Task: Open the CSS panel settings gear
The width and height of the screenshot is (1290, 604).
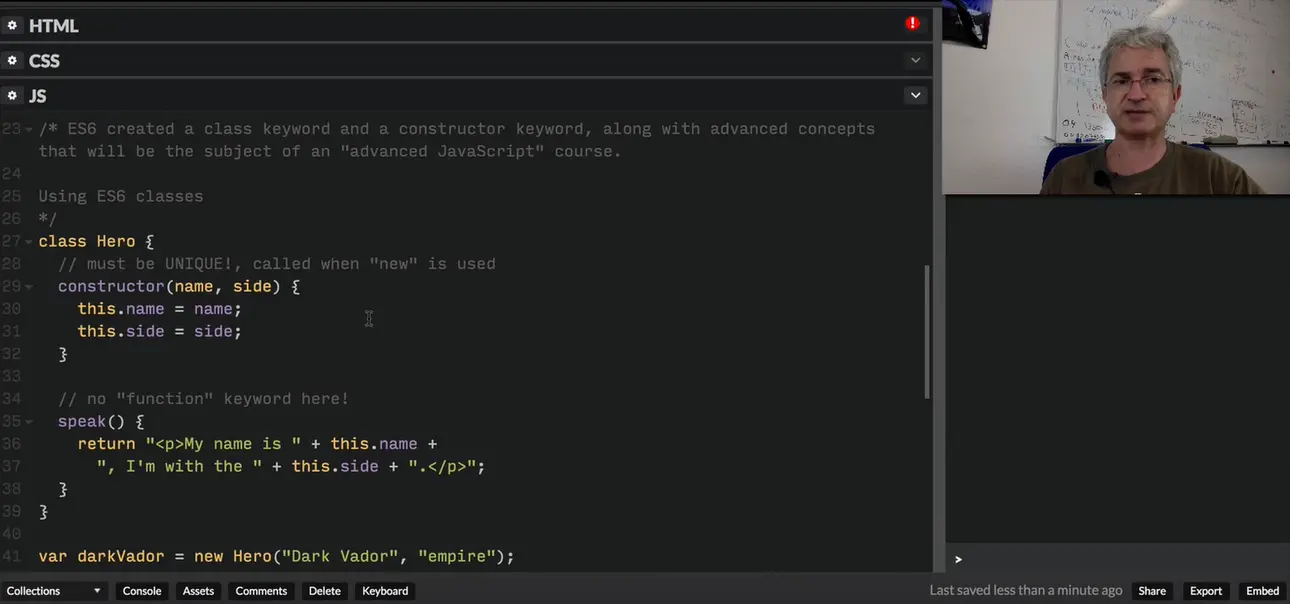Action: [13, 60]
